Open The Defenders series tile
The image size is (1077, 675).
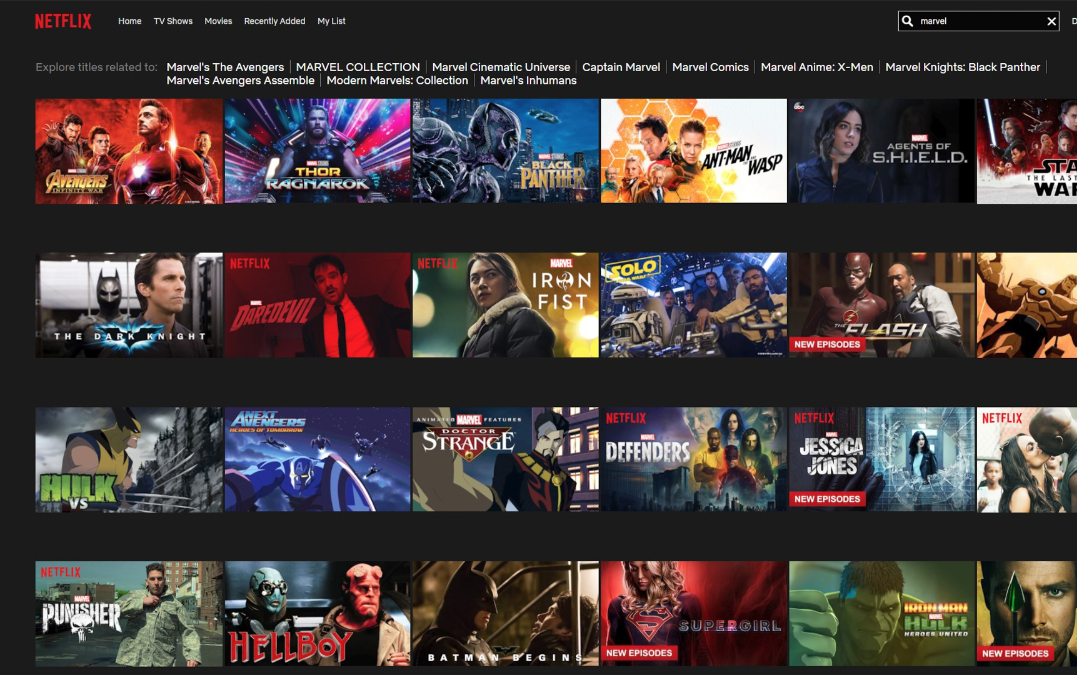[x=693, y=459]
